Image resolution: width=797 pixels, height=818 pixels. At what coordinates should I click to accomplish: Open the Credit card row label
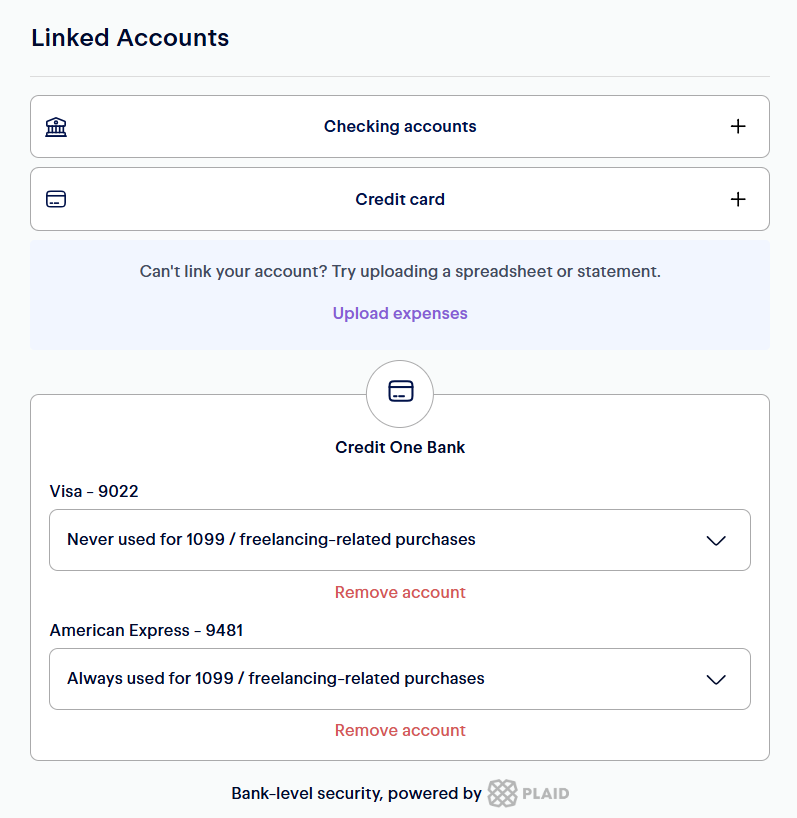(400, 199)
